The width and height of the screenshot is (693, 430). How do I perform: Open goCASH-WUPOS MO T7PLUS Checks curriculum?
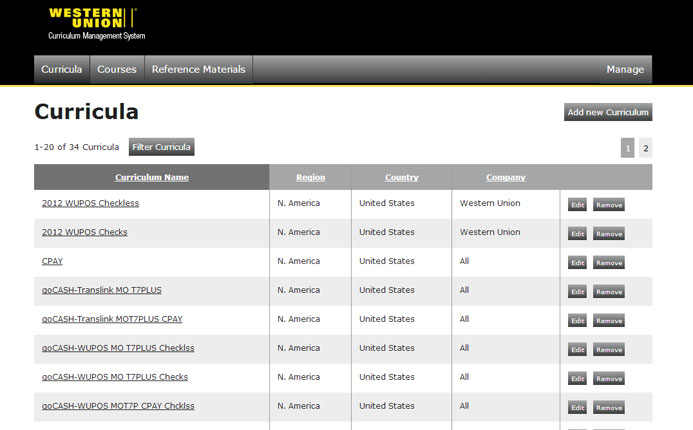click(x=115, y=377)
